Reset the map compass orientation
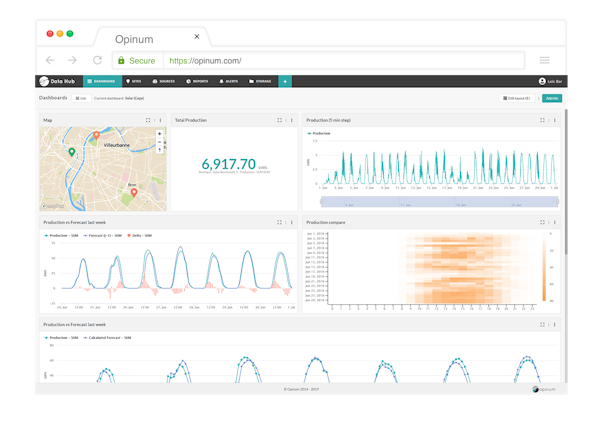The width and height of the screenshot is (600, 438). coord(160,150)
